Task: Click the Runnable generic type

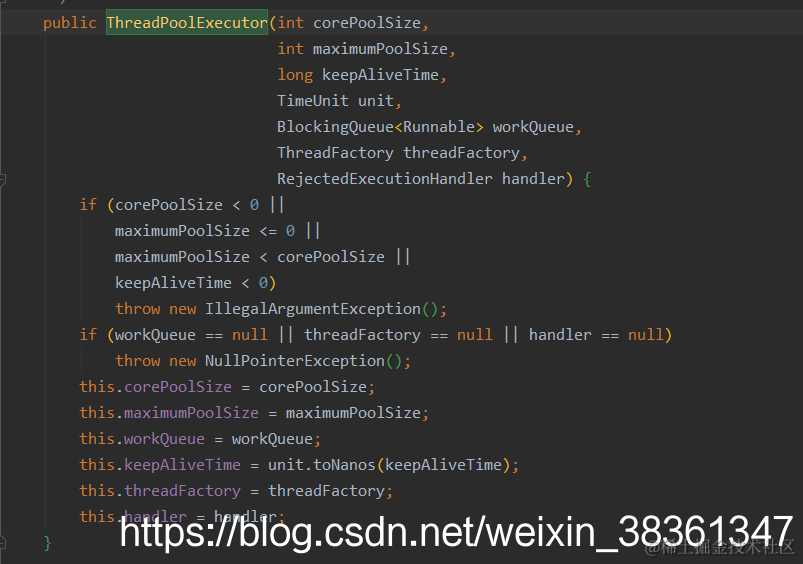Action: (439, 127)
